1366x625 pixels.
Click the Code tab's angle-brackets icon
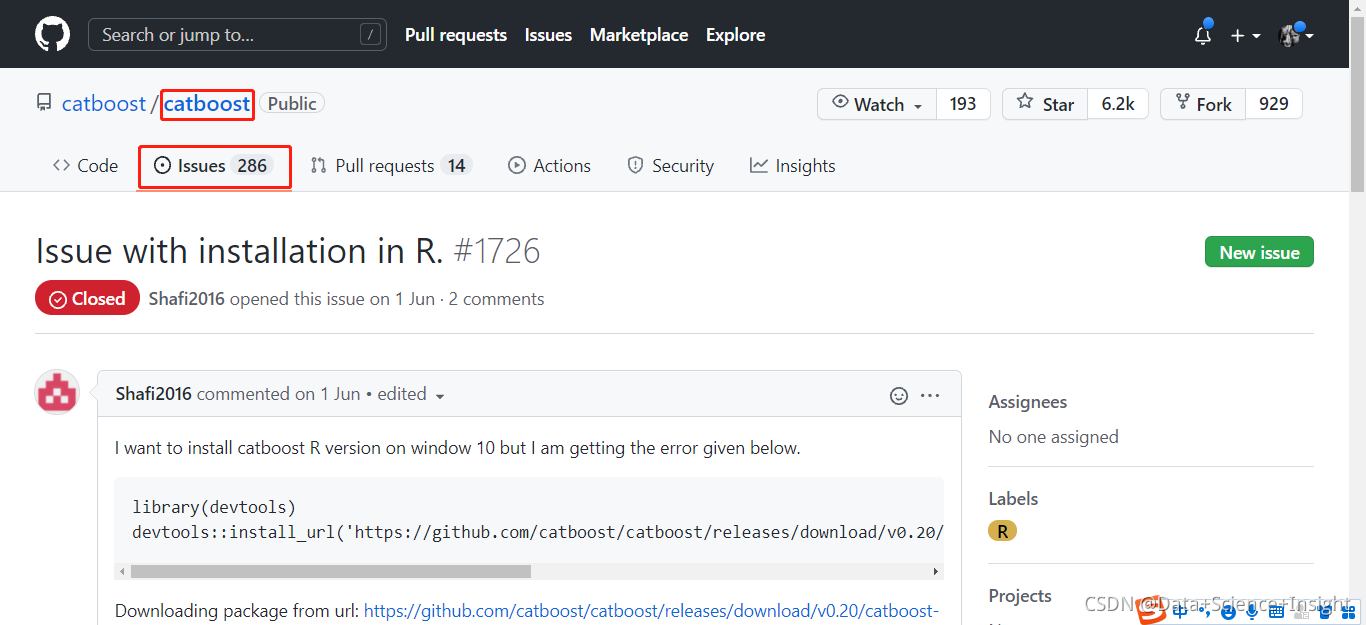pyautogui.click(x=60, y=165)
